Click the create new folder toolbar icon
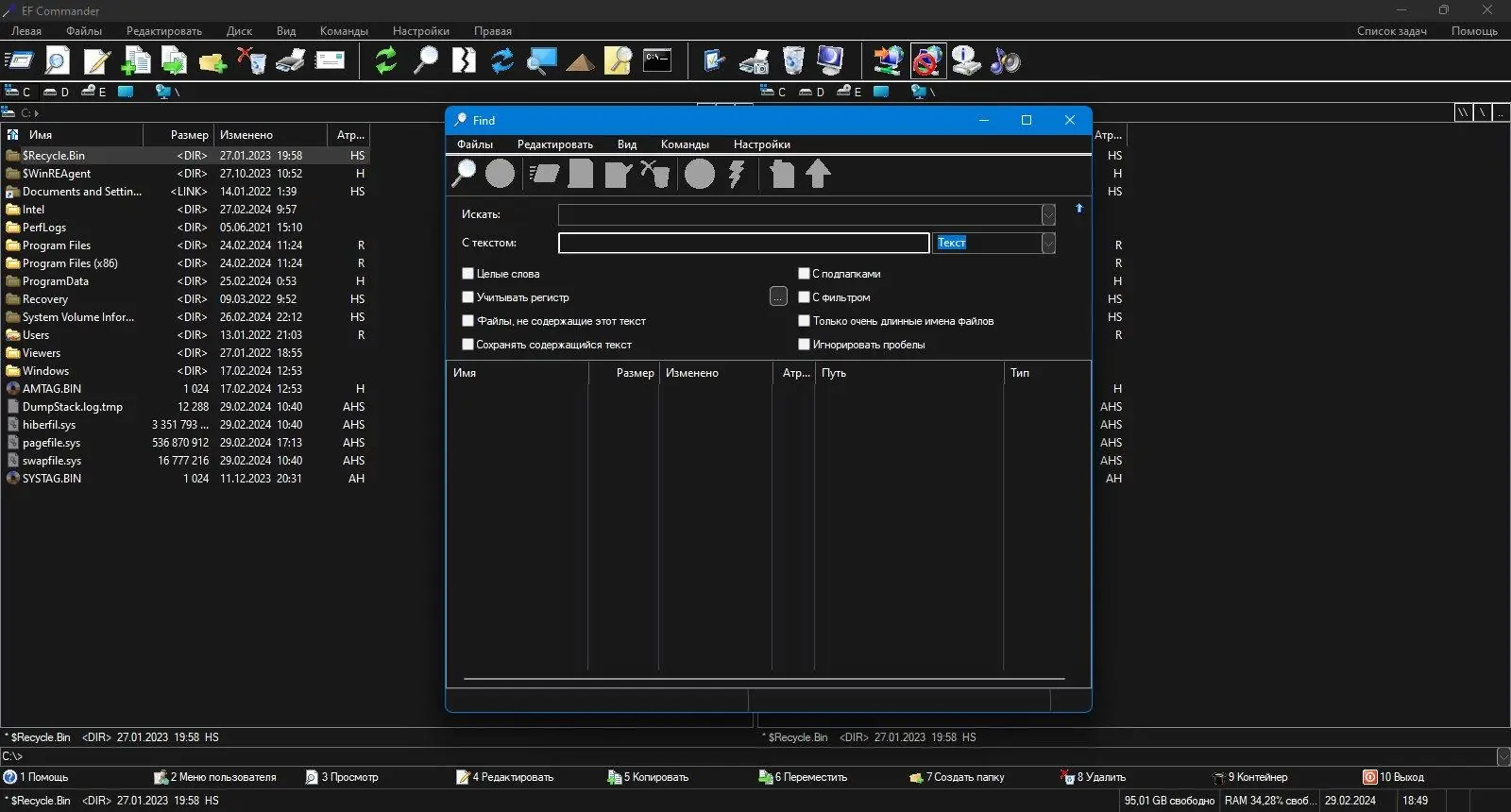Image resolution: width=1511 pixels, height=812 pixels. click(212, 60)
